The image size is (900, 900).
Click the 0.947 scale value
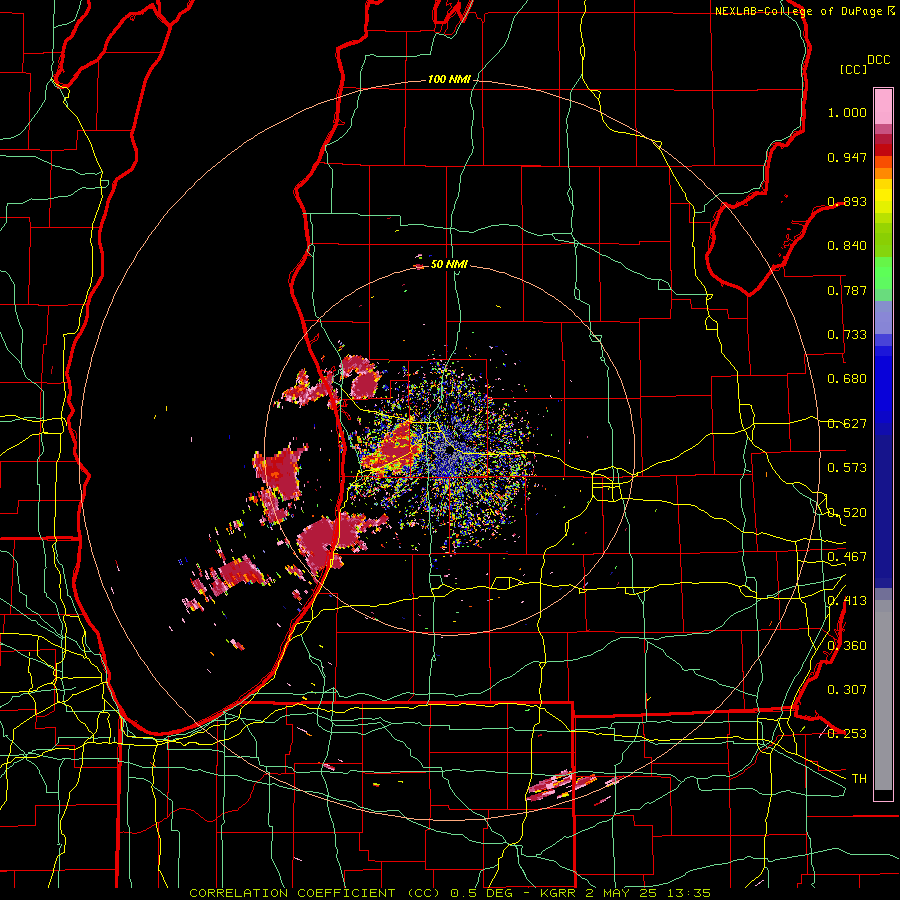click(847, 157)
